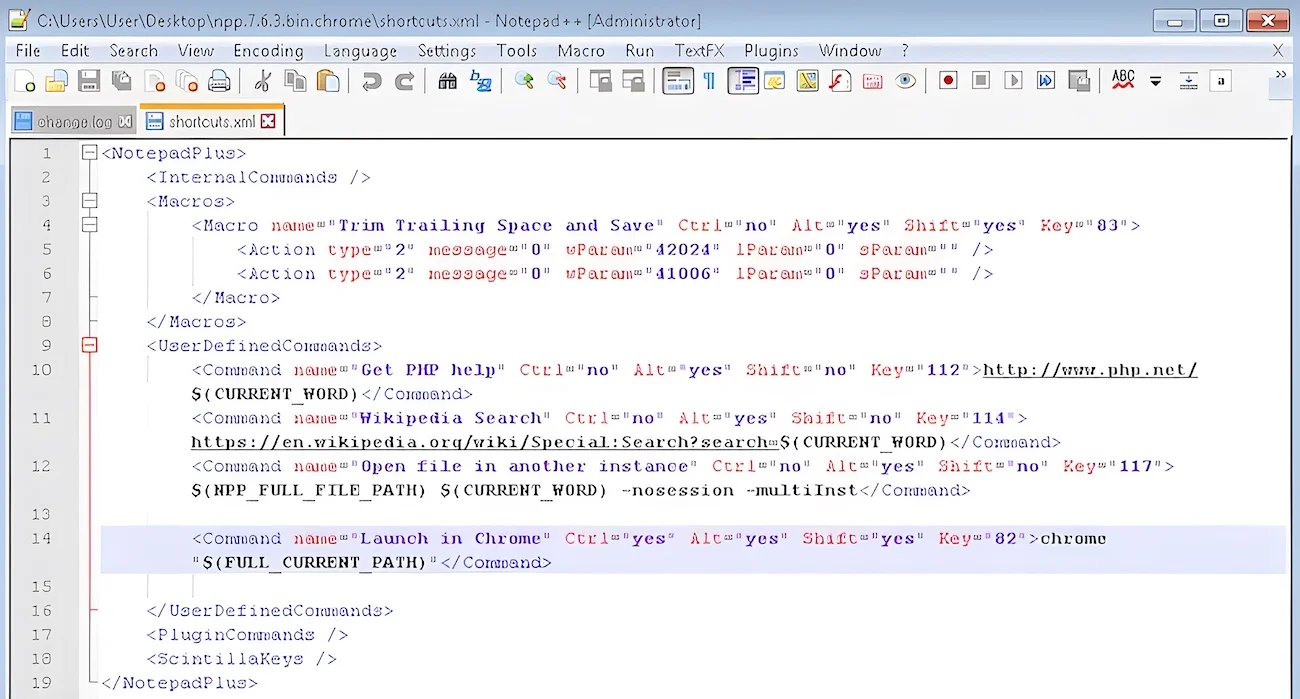Screen dimensions: 1300x699
Task: Close the shortcuts.xml tab with its red X
Action: coord(268,122)
